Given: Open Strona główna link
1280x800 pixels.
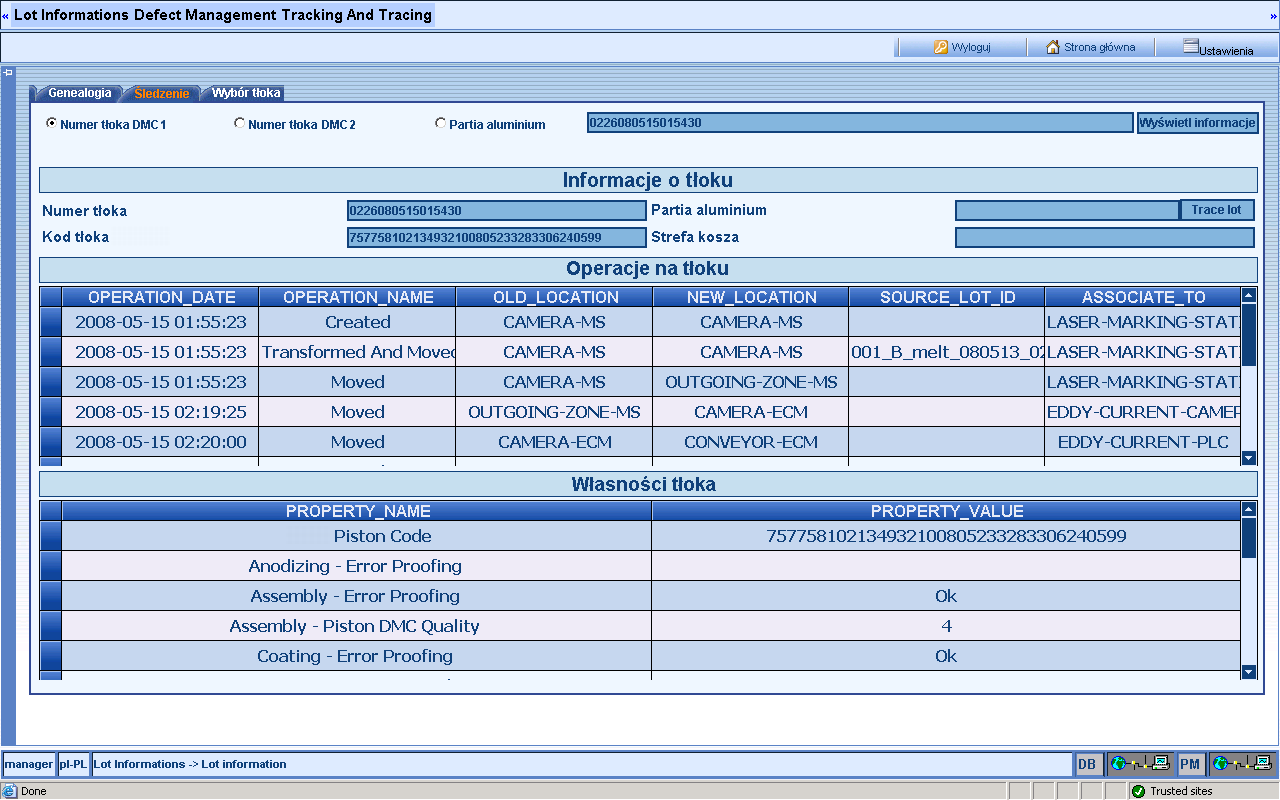Looking at the screenshot, I should (x=1099, y=47).
